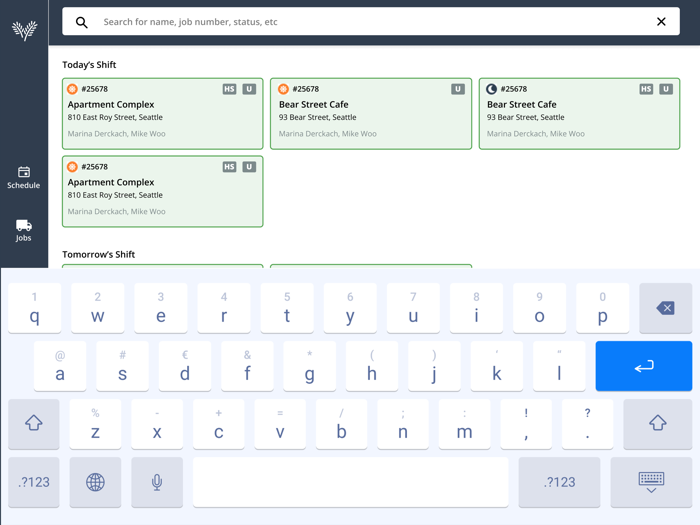
Task: Tap the j key
Action: pos(434,366)
